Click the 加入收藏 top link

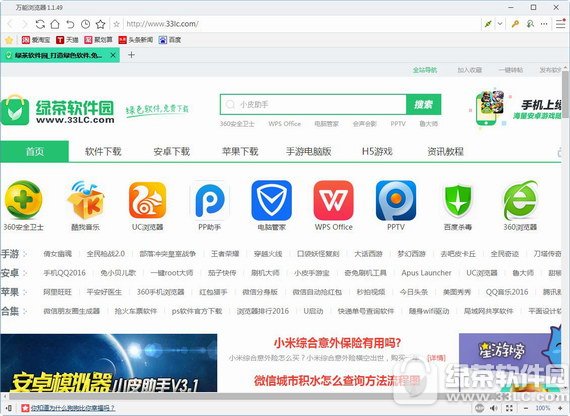click(x=470, y=70)
